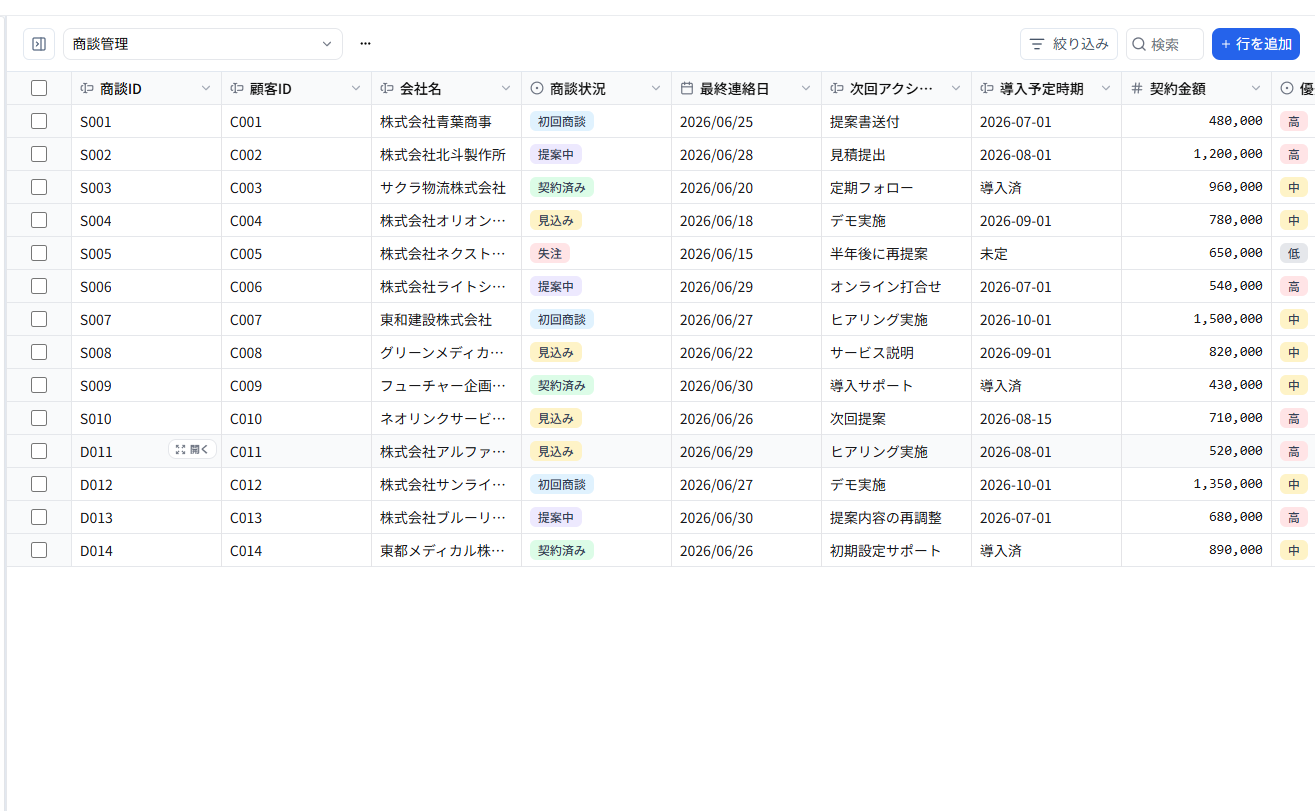This screenshot has height=811, width=1315.
Task: Click the text-type icon beside 会社名 header
Action: [387, 89]
